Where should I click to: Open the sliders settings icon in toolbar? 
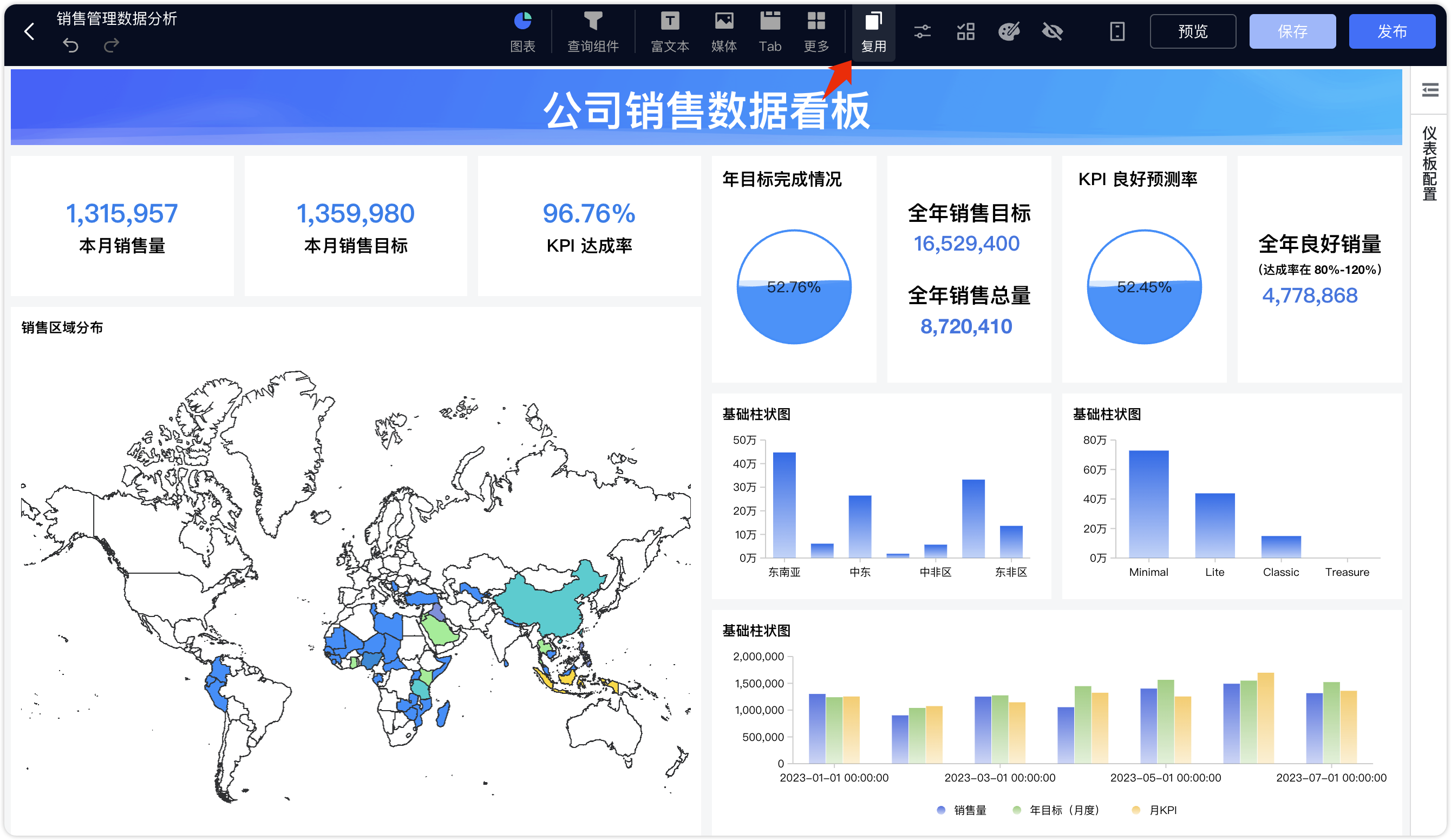(922, 31)
